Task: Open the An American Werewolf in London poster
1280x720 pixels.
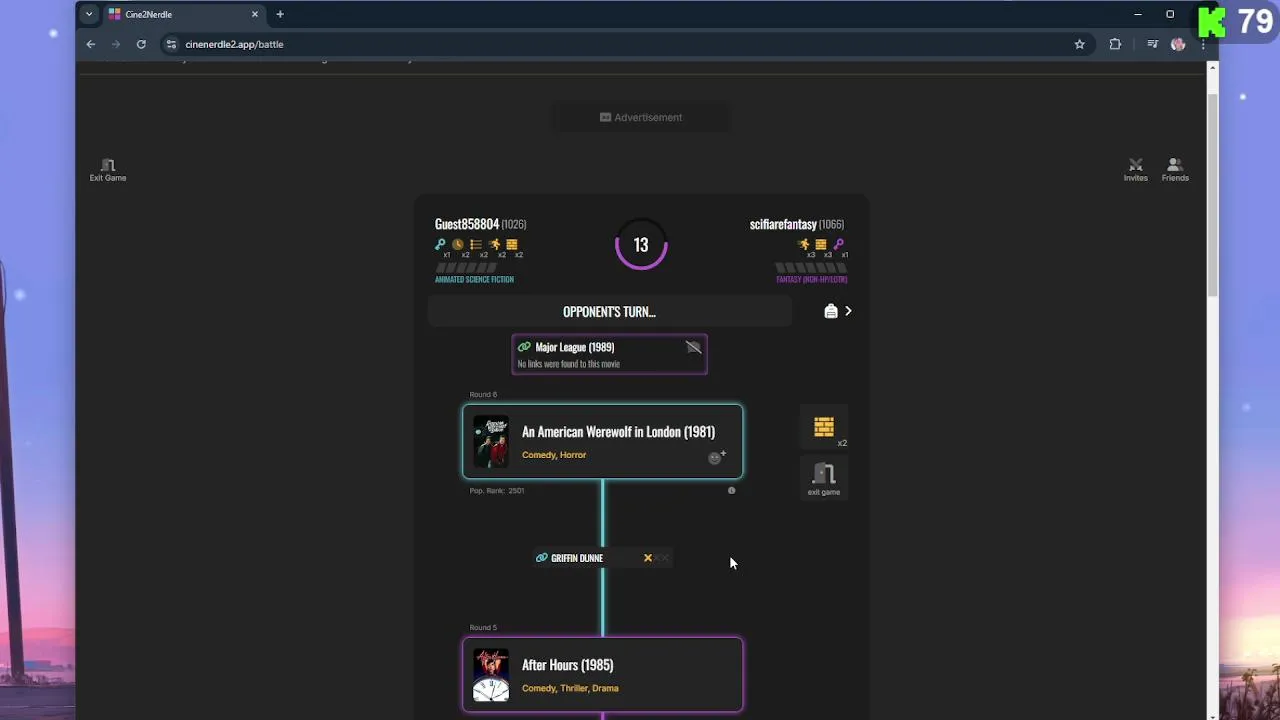Action: pos(491,442)
